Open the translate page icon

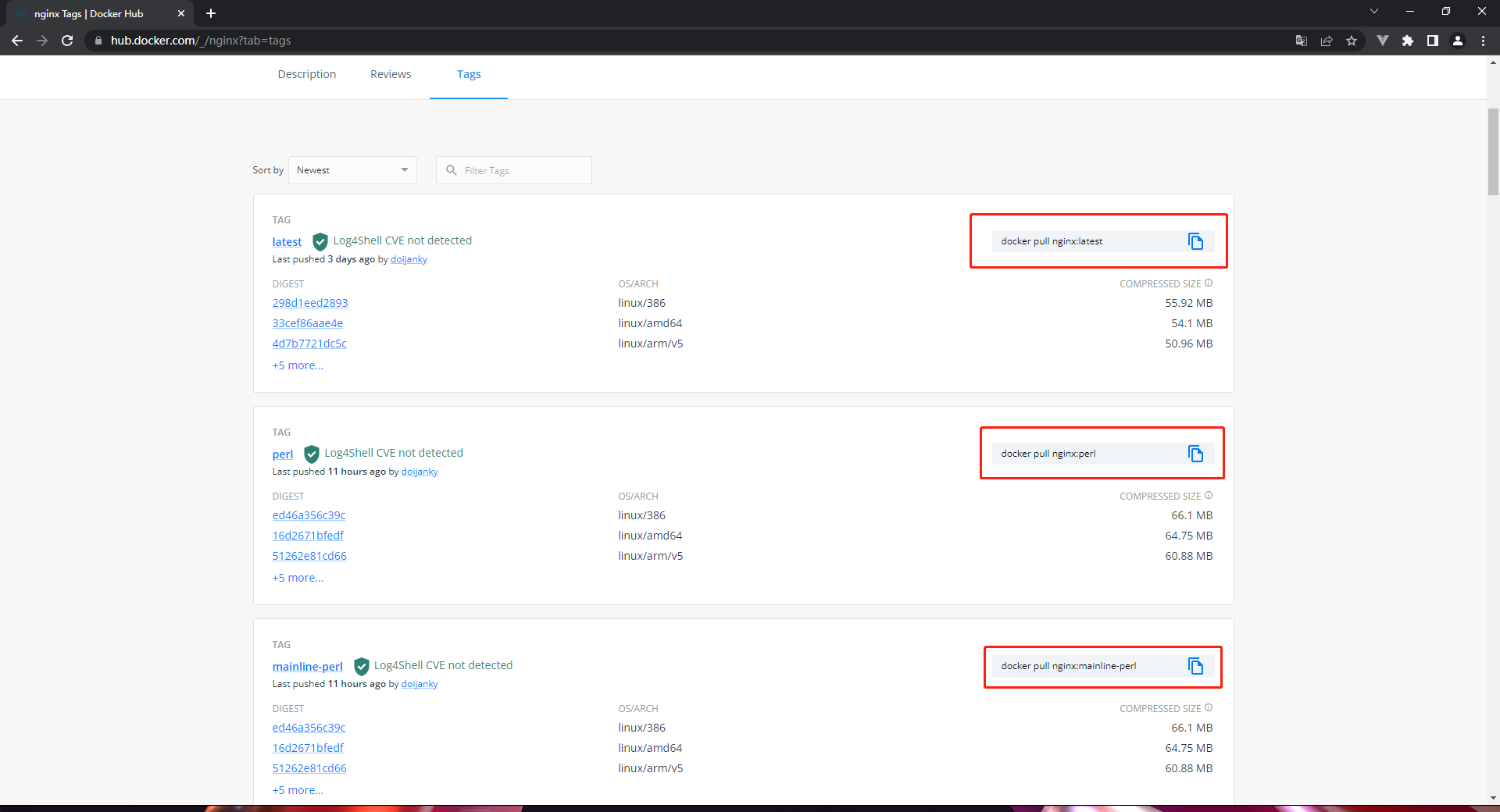(x=1302, y=41)
